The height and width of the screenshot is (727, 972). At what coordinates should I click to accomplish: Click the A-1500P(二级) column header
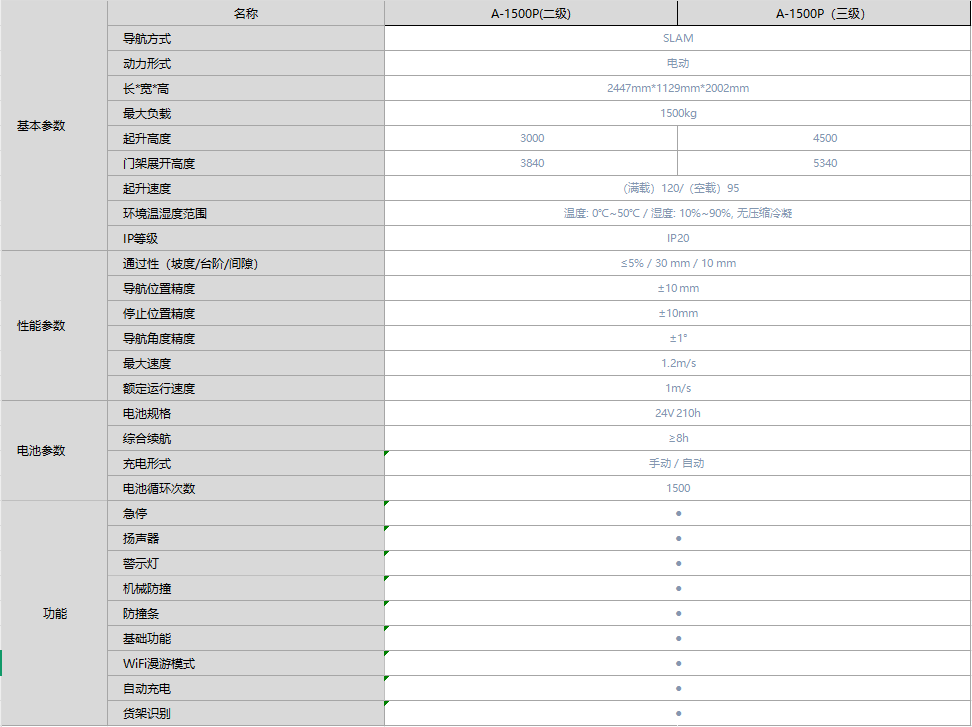pos(530,13)
